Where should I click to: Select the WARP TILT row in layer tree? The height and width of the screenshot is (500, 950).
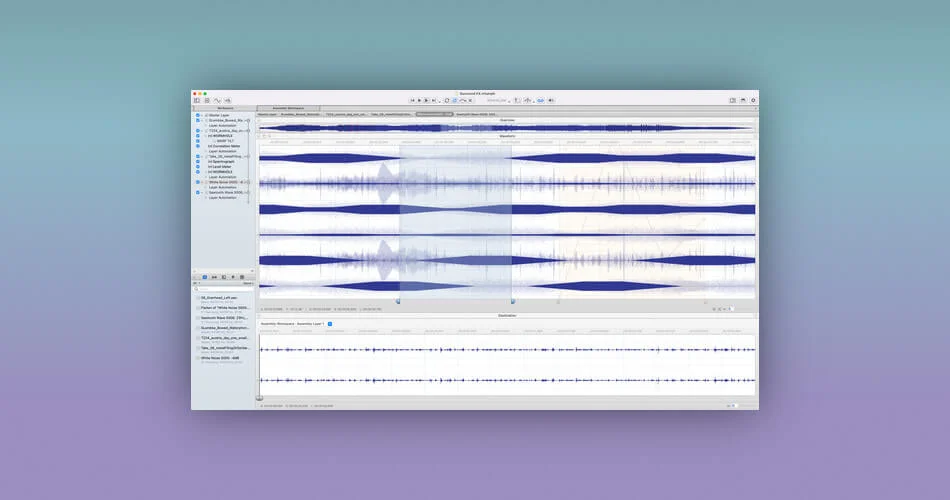click(225, 141)
